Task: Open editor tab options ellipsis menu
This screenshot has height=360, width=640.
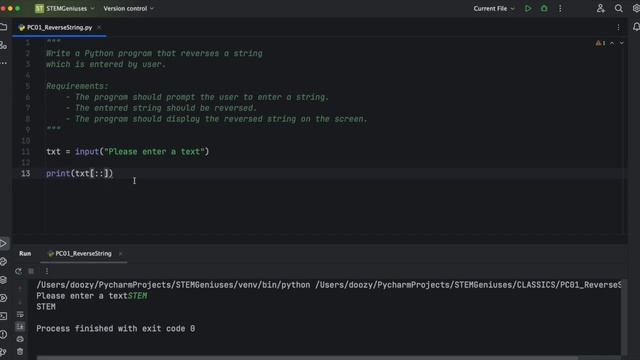Action: click(618, 27)
